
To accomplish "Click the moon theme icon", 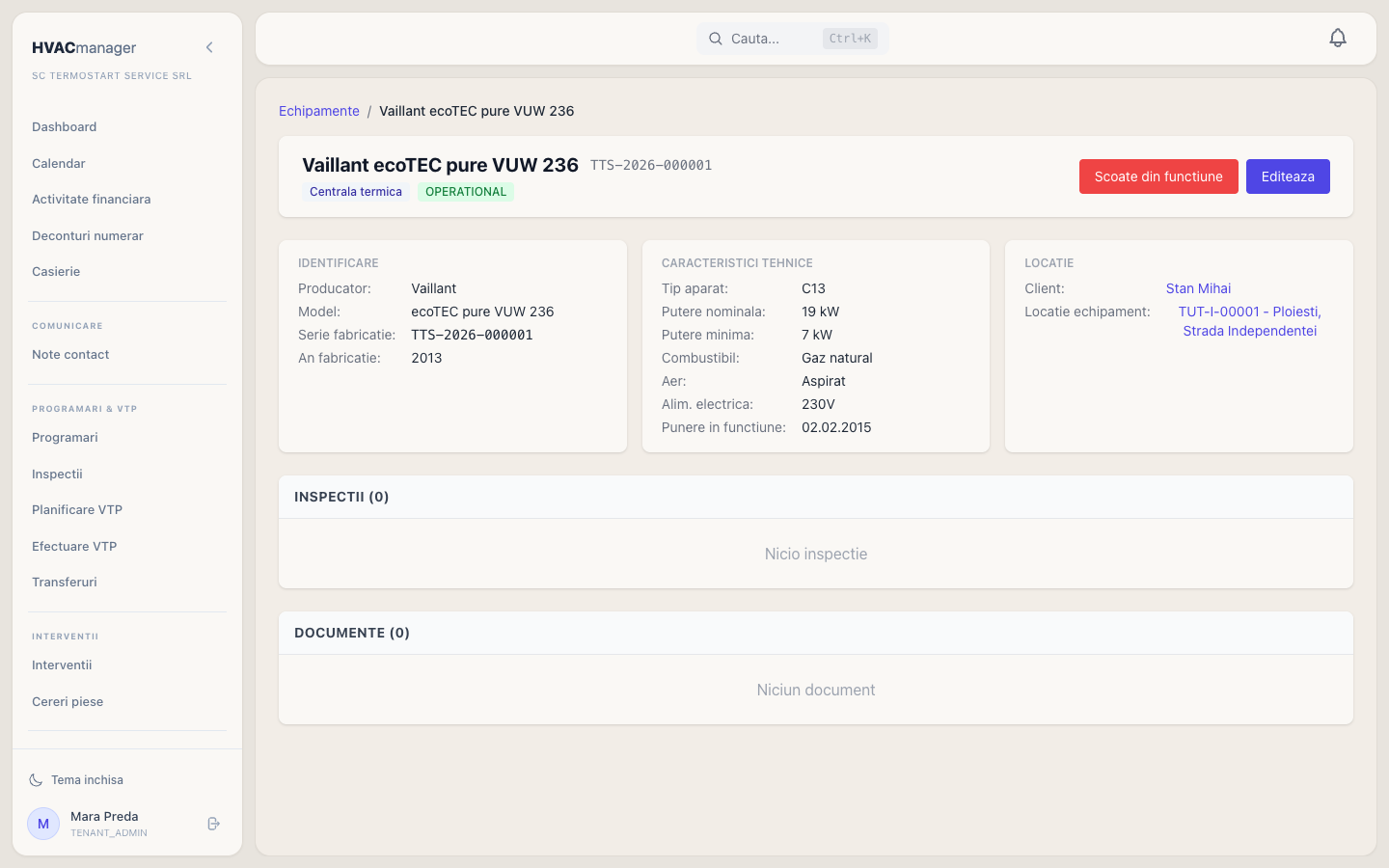I will [36, 780].
